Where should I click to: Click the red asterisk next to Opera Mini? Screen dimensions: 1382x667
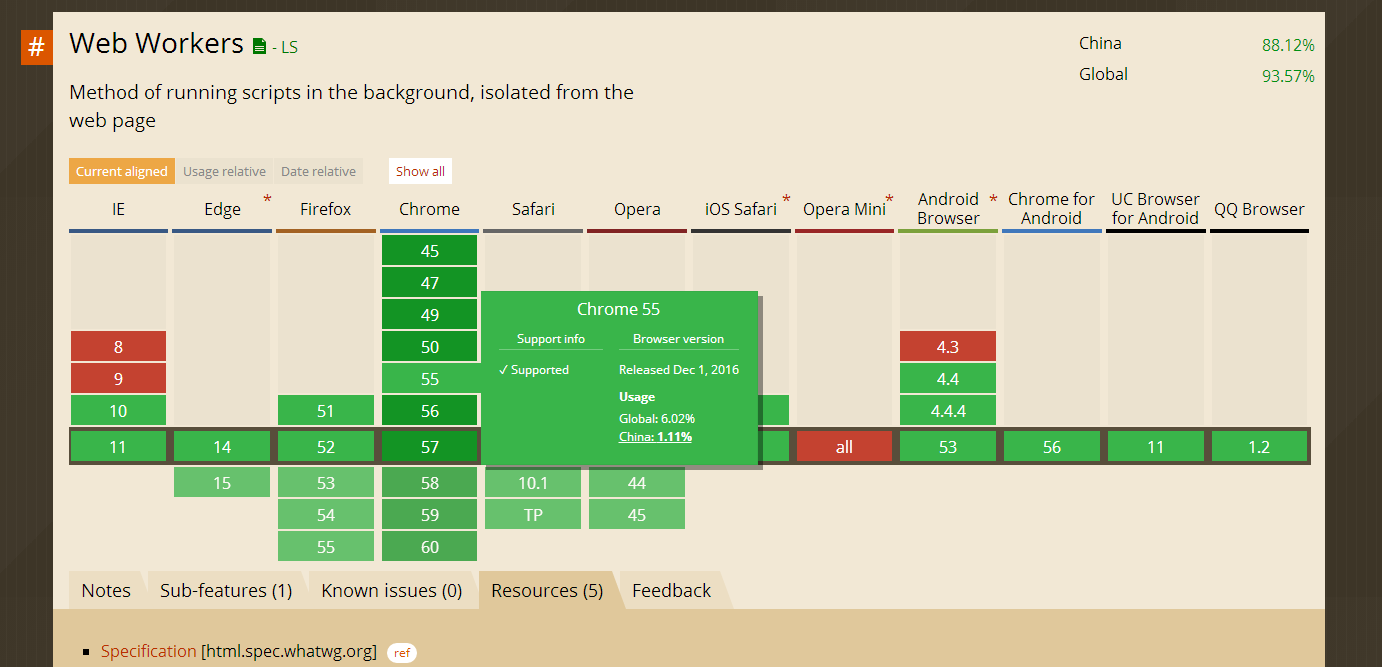(x=890, y=200)
